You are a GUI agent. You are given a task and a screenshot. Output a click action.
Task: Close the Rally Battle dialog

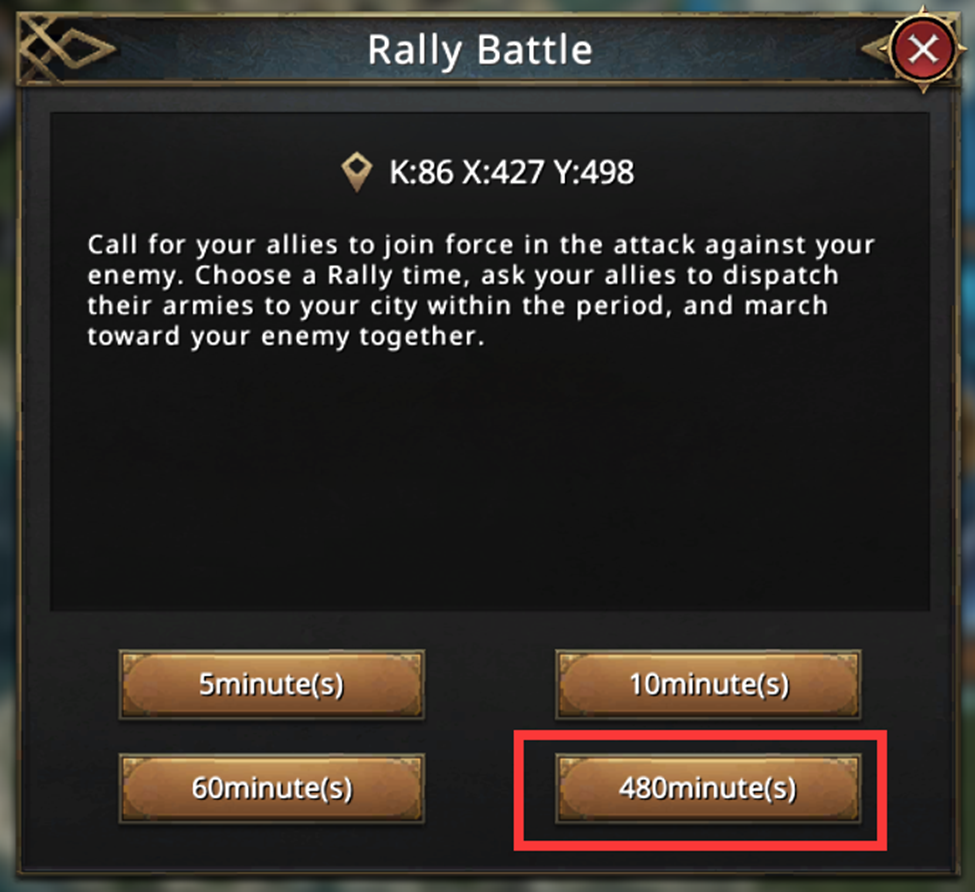923,50
